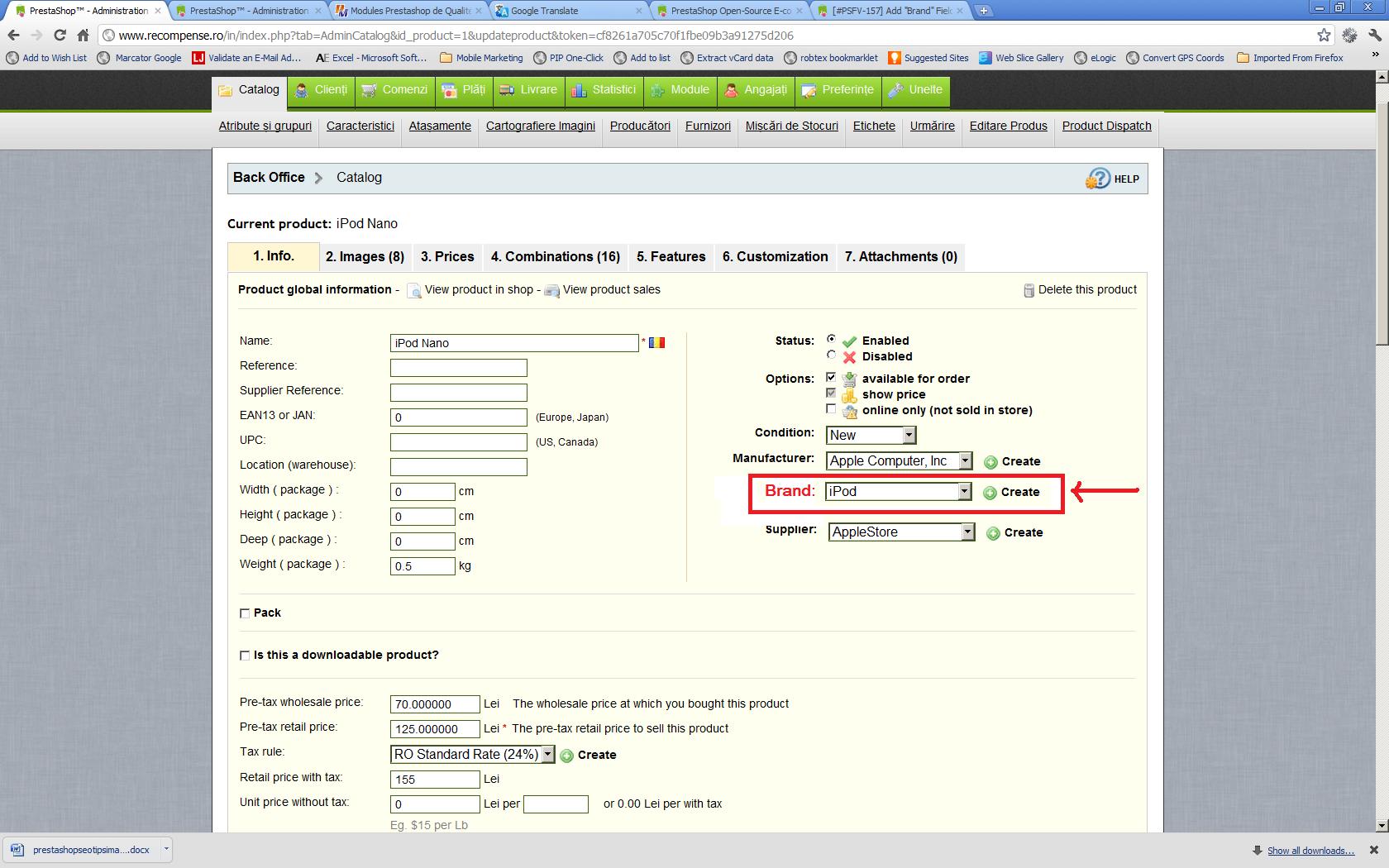Viewport: 1389px width, 868px height.
Task: Open the Catalog main menu tab
Action: tap(250, 90)
